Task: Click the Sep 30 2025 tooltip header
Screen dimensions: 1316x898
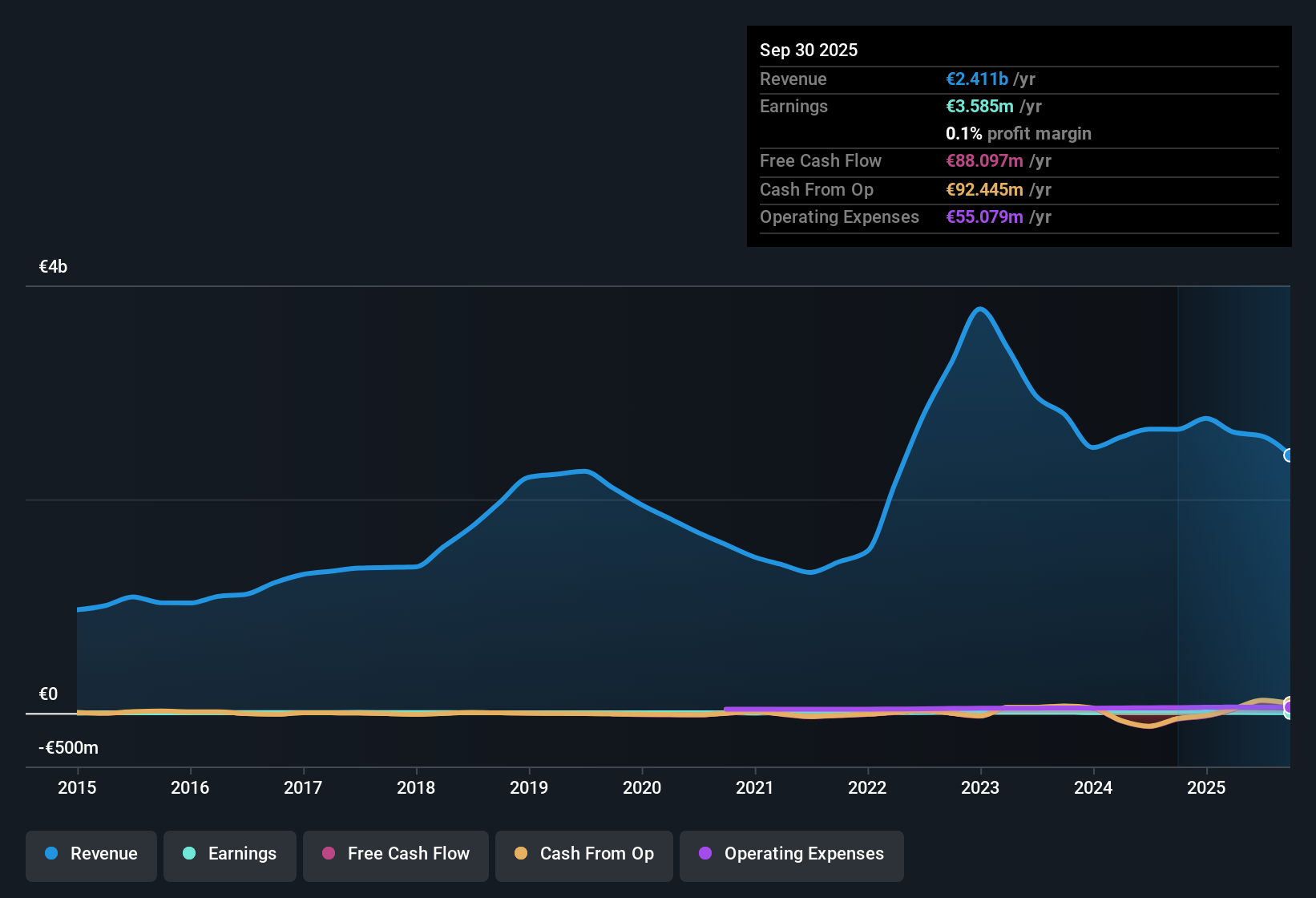Action: [809, 50]
